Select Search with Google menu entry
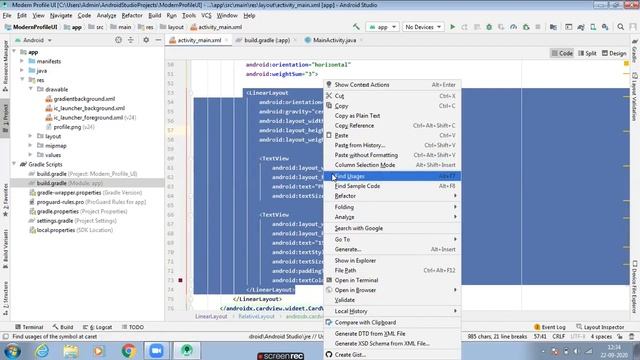Image resolution: width=640 pixels, height=360 pixels. pyautogui.click(x=392, y=228)
